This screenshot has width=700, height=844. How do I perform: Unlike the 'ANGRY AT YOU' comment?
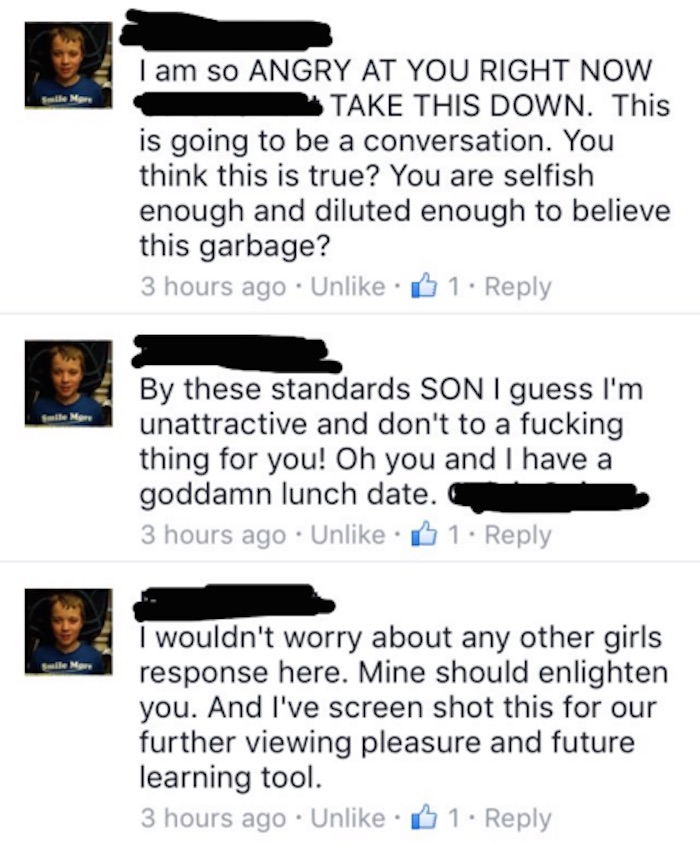click(x=348, y=286)
